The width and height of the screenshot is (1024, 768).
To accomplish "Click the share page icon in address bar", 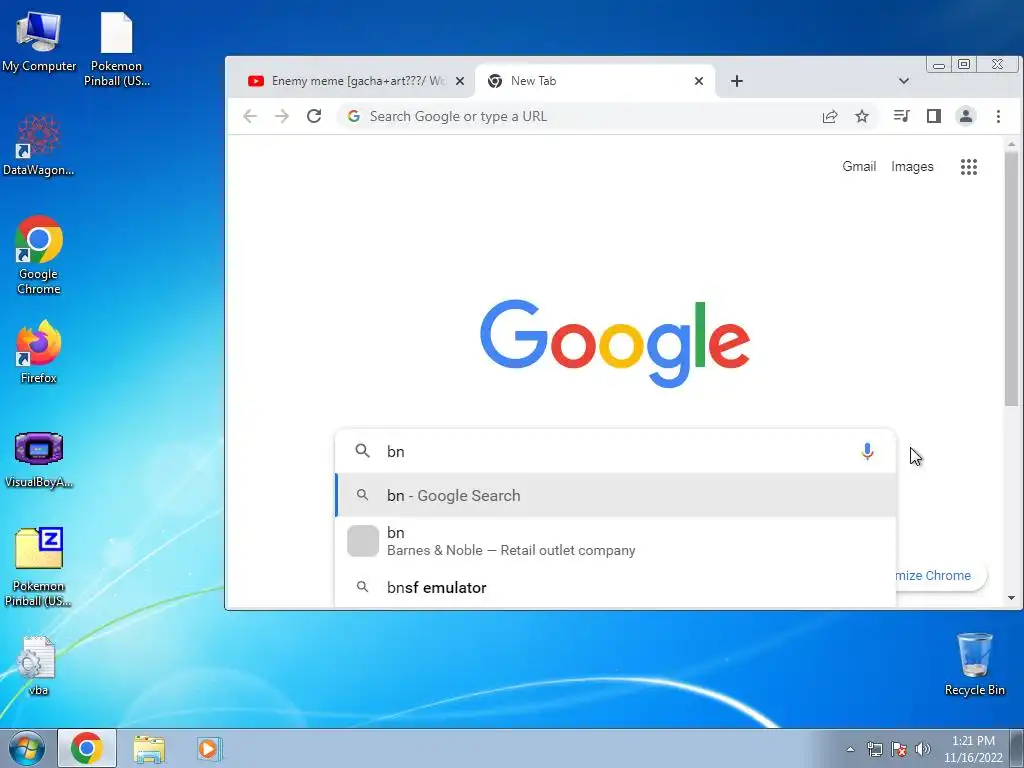I will (x=830, y=116).
